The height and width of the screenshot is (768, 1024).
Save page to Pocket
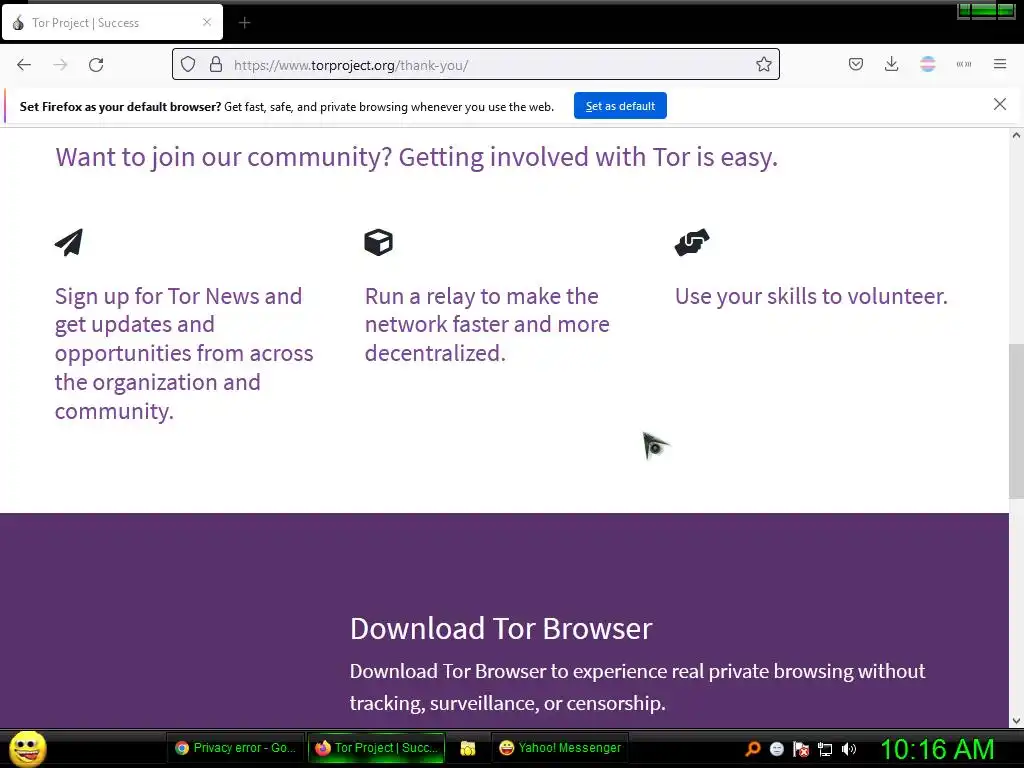point(856,64)
